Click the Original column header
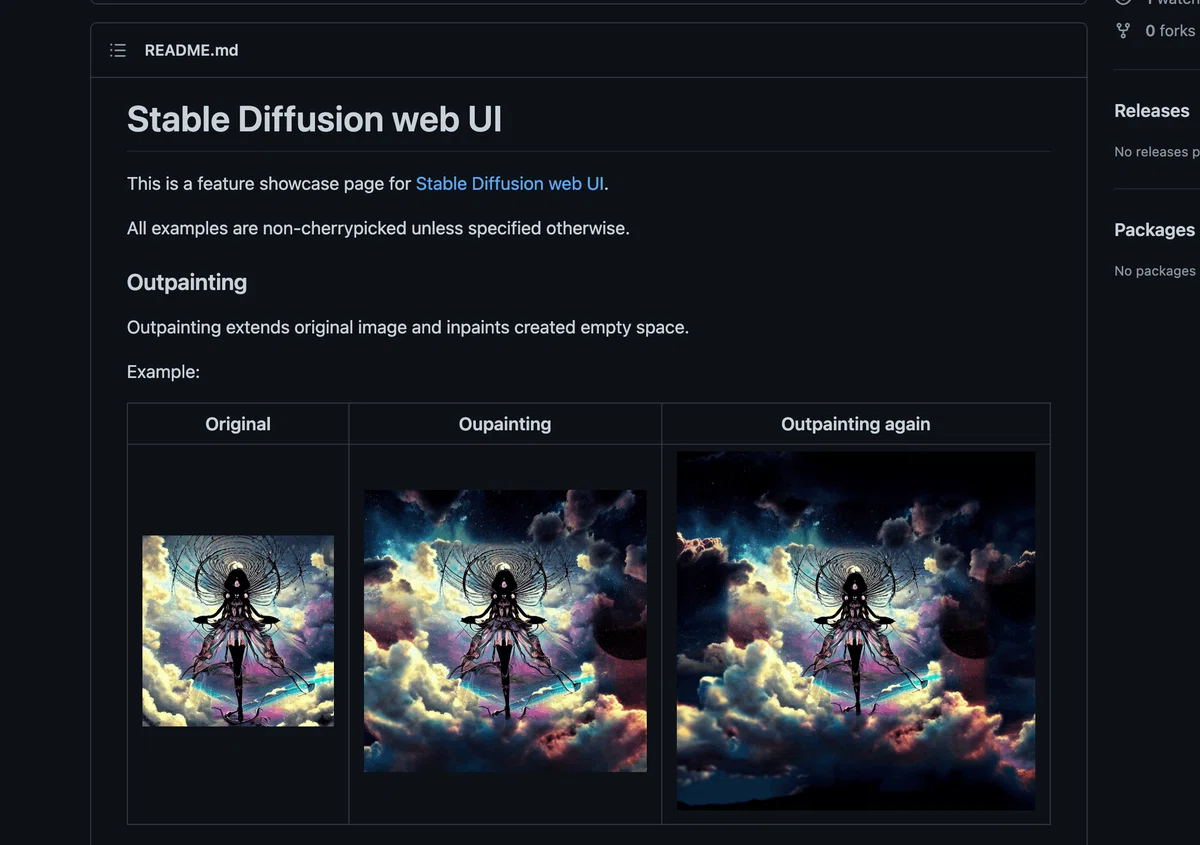Screen dimensions: 1200x845 point(238,424)
